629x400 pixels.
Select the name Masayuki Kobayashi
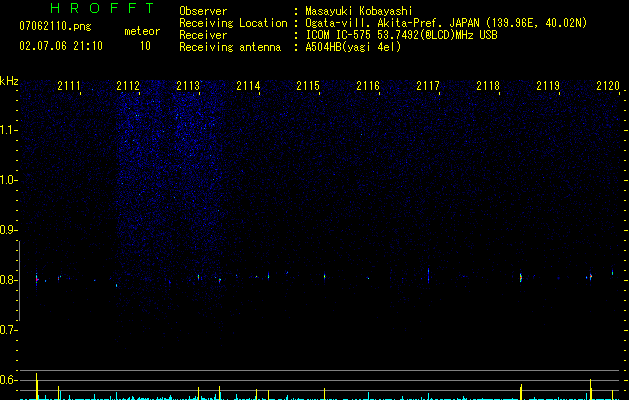coord(359,11)
